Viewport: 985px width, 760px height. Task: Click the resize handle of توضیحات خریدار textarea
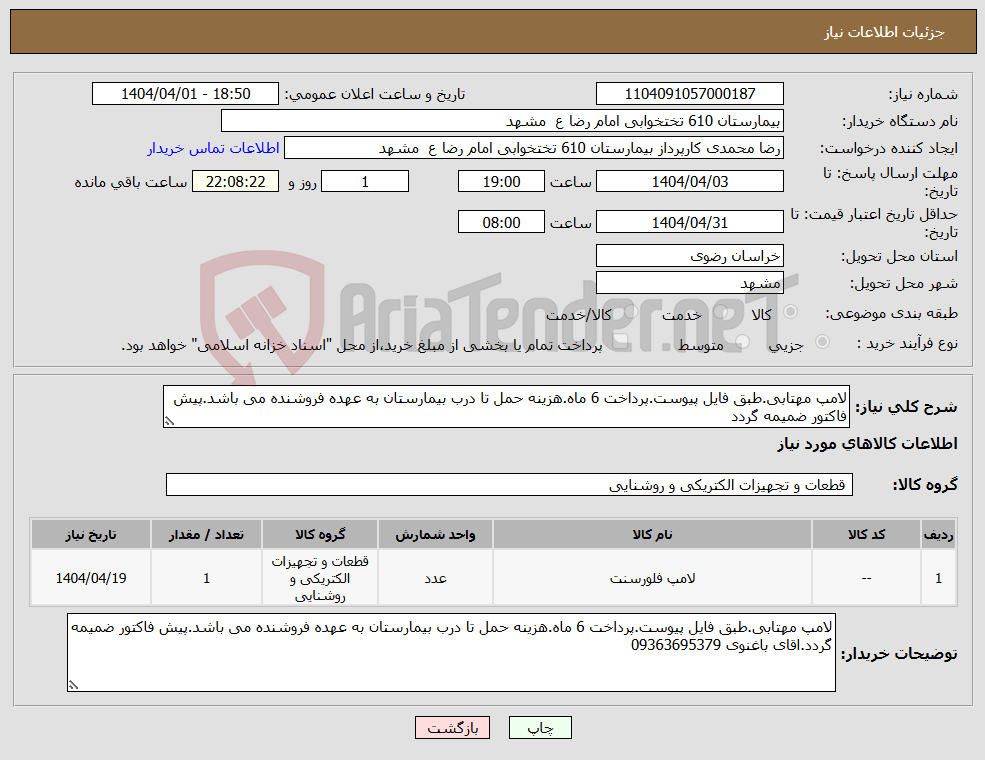73,686
